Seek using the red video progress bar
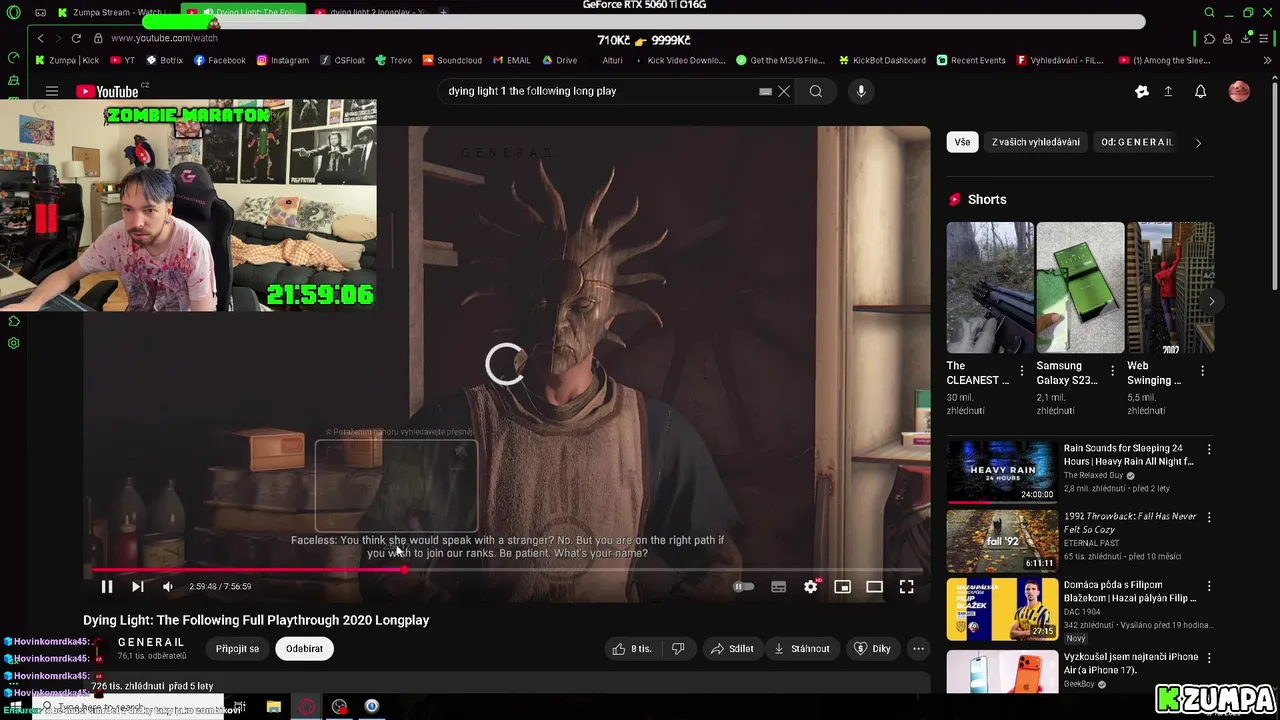The width and height of the screenshot is (1280, 720). point(507,570)
